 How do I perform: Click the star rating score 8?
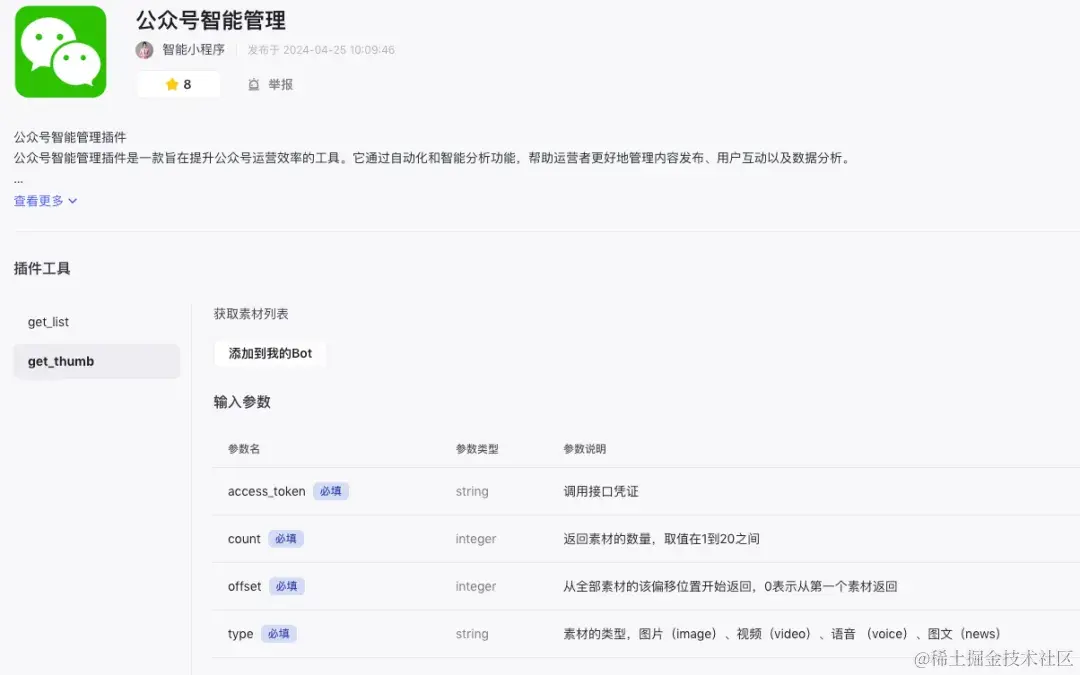tap(186, 84)
